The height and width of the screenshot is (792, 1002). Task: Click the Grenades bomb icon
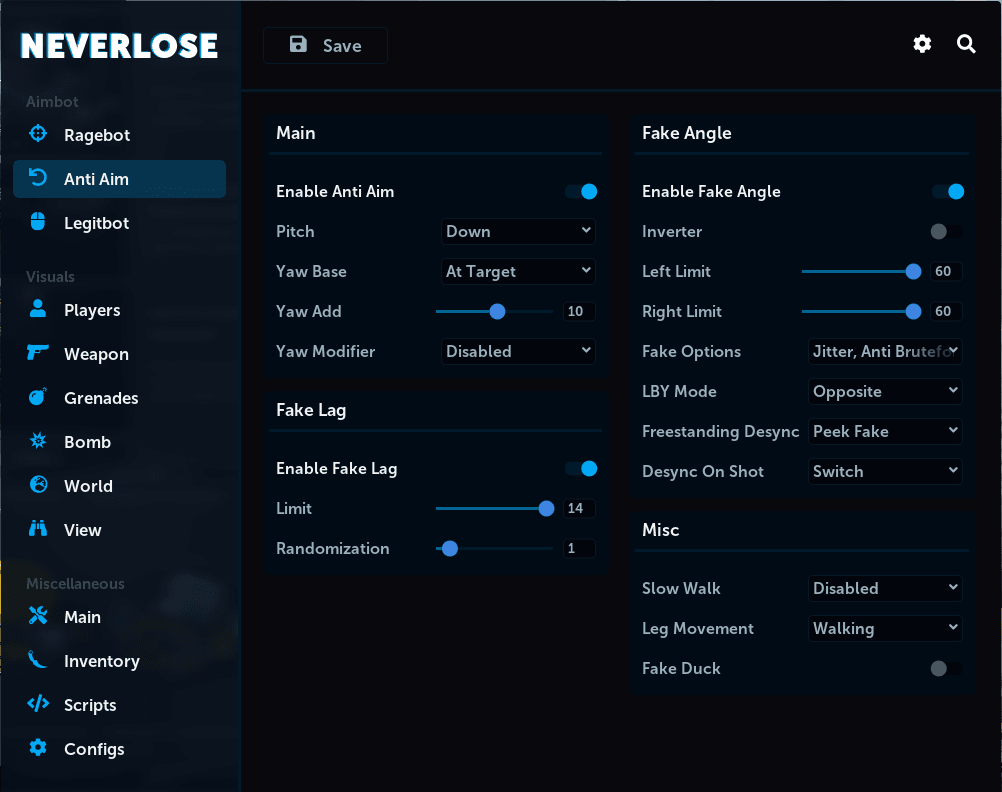(x=38, y=396)
